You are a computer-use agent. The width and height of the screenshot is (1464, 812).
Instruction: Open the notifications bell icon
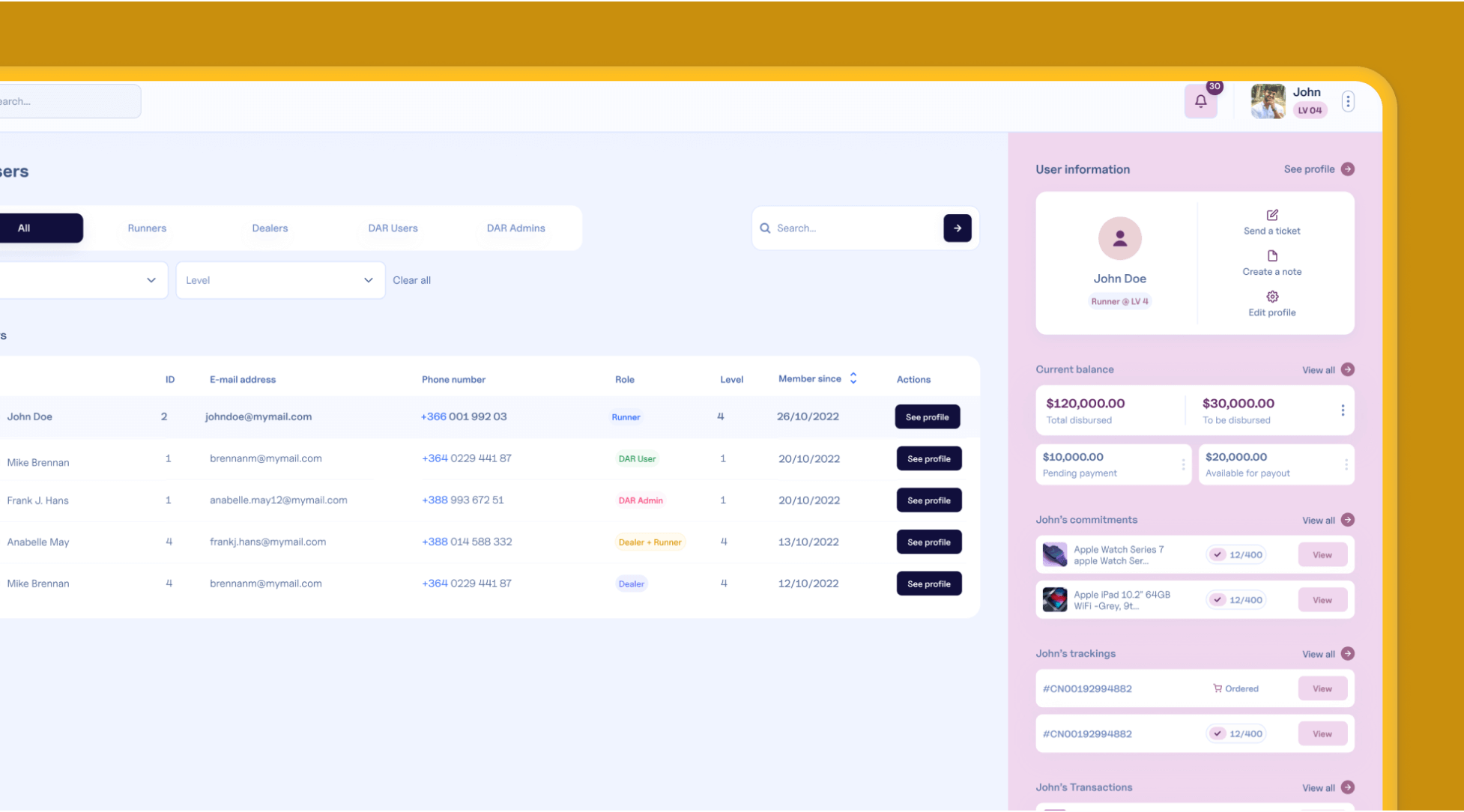pyautogui.click(x=1200, y=100)
